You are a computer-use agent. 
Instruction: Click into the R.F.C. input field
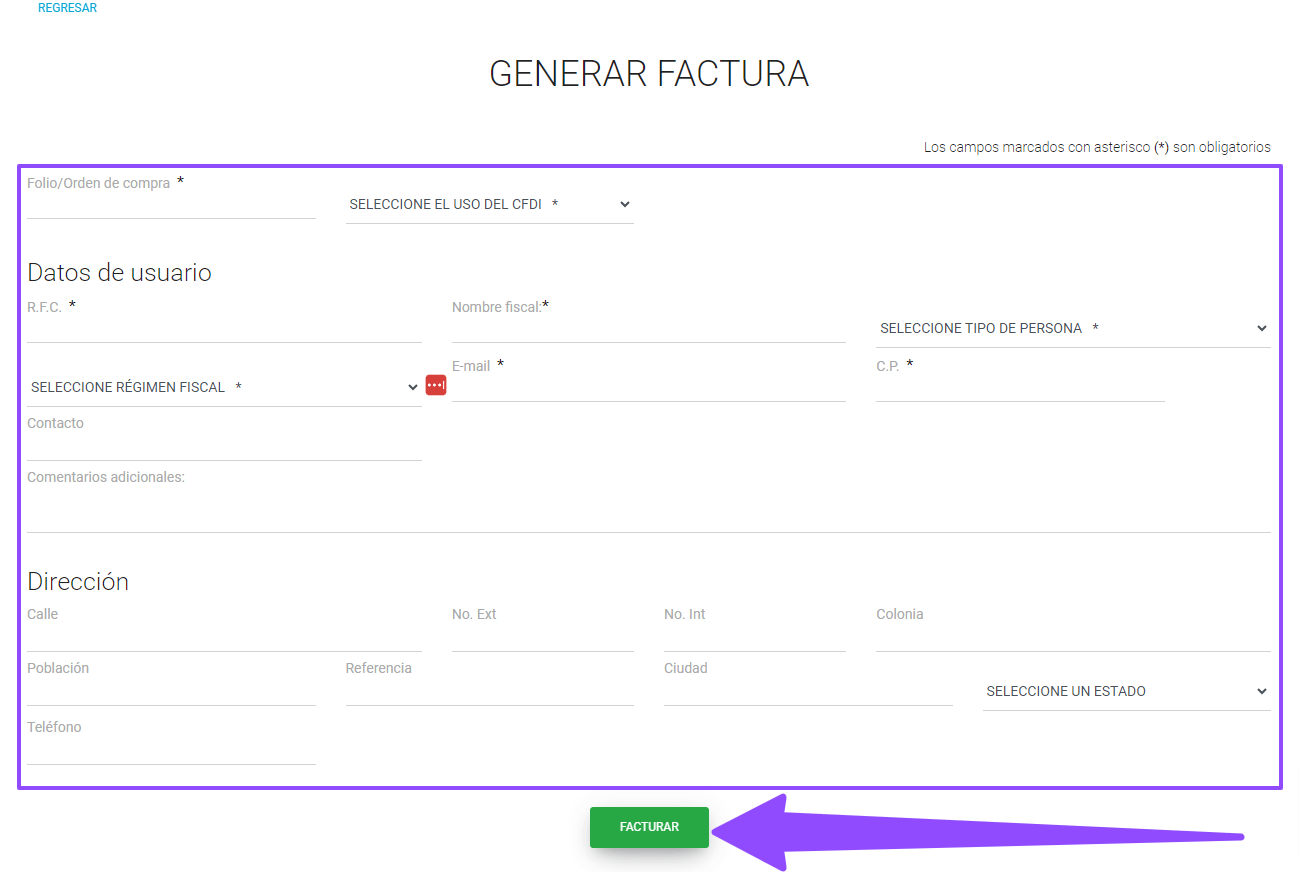click(224, 328)
